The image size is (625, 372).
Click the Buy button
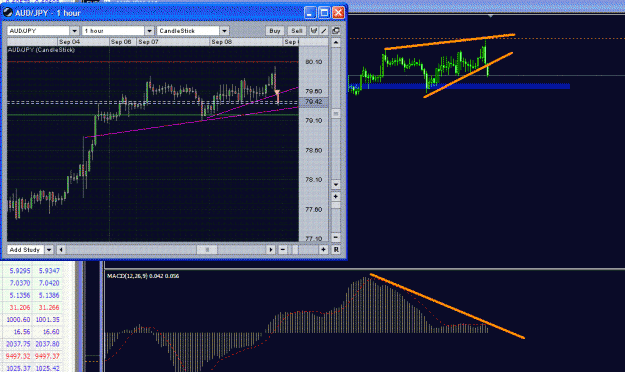275,31
